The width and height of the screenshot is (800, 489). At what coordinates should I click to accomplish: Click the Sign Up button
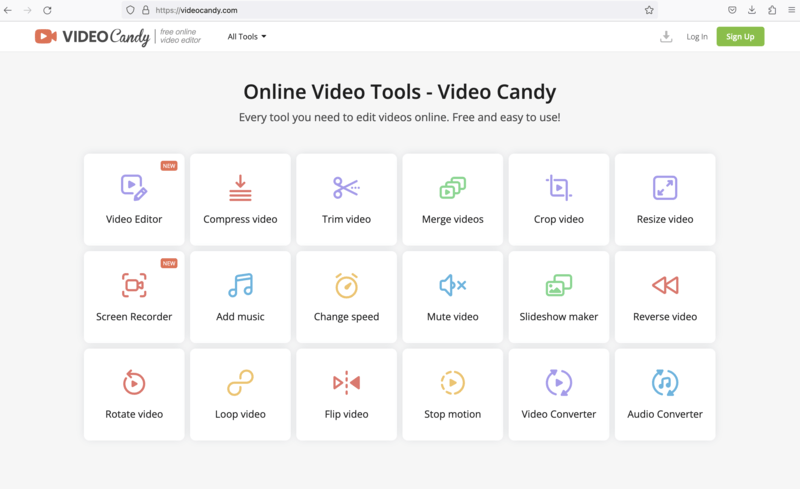tap(740, 37)
